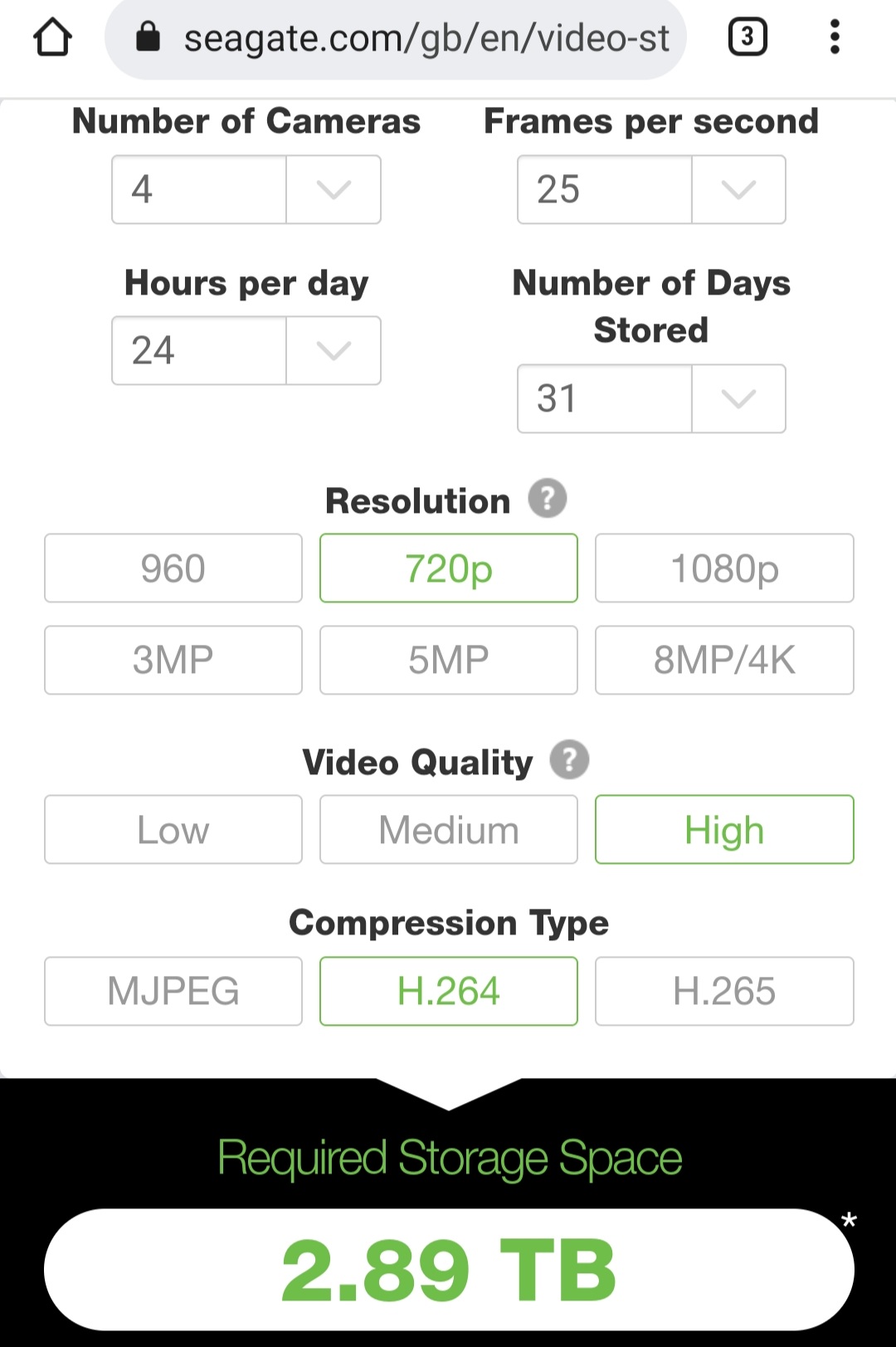The width and height of the screenshot is (896, 1347).
Task: Set video quality to Low
Action: 173,830
